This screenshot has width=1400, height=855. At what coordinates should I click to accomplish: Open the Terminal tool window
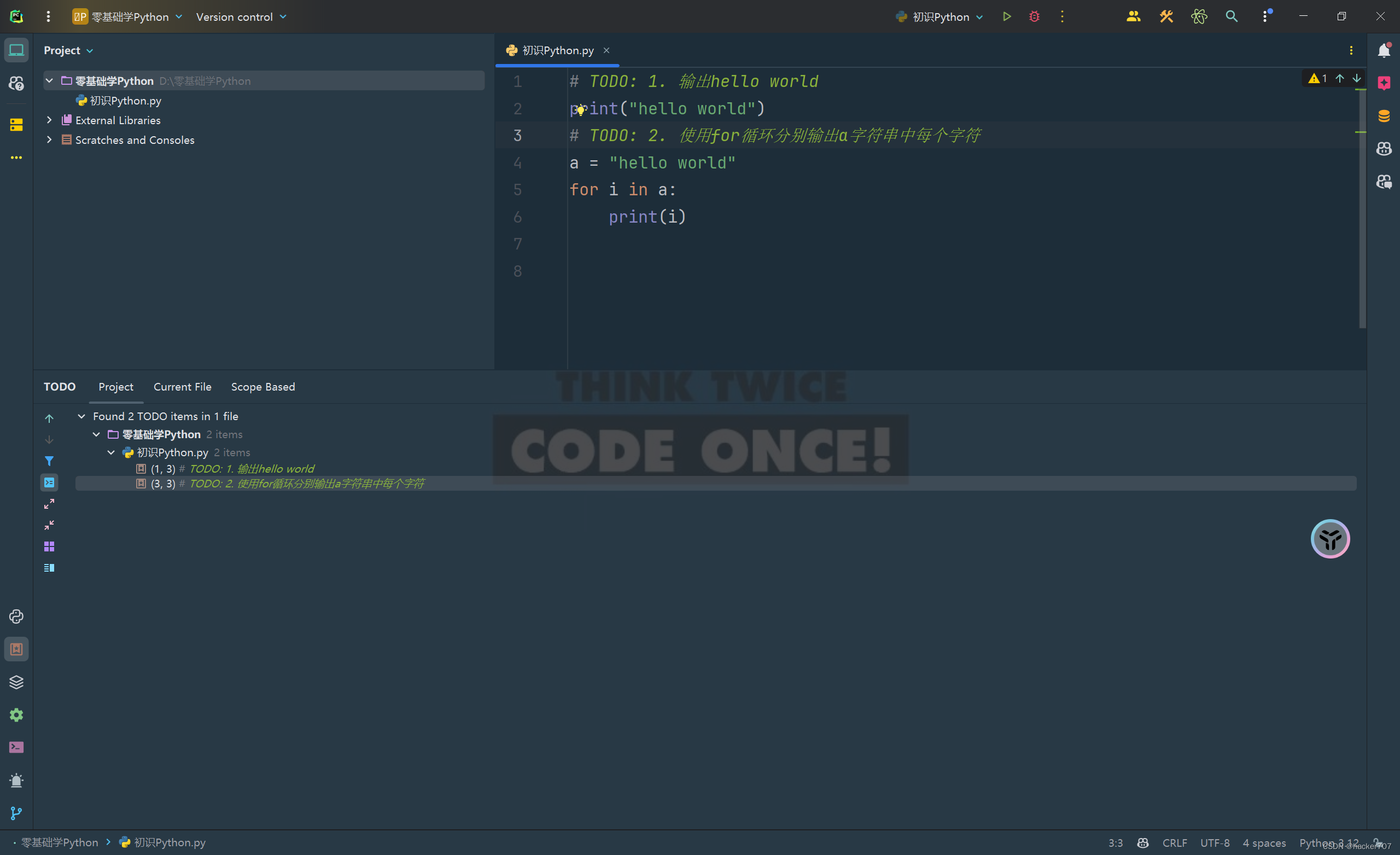pyautogui.click(x=16, y=747)
